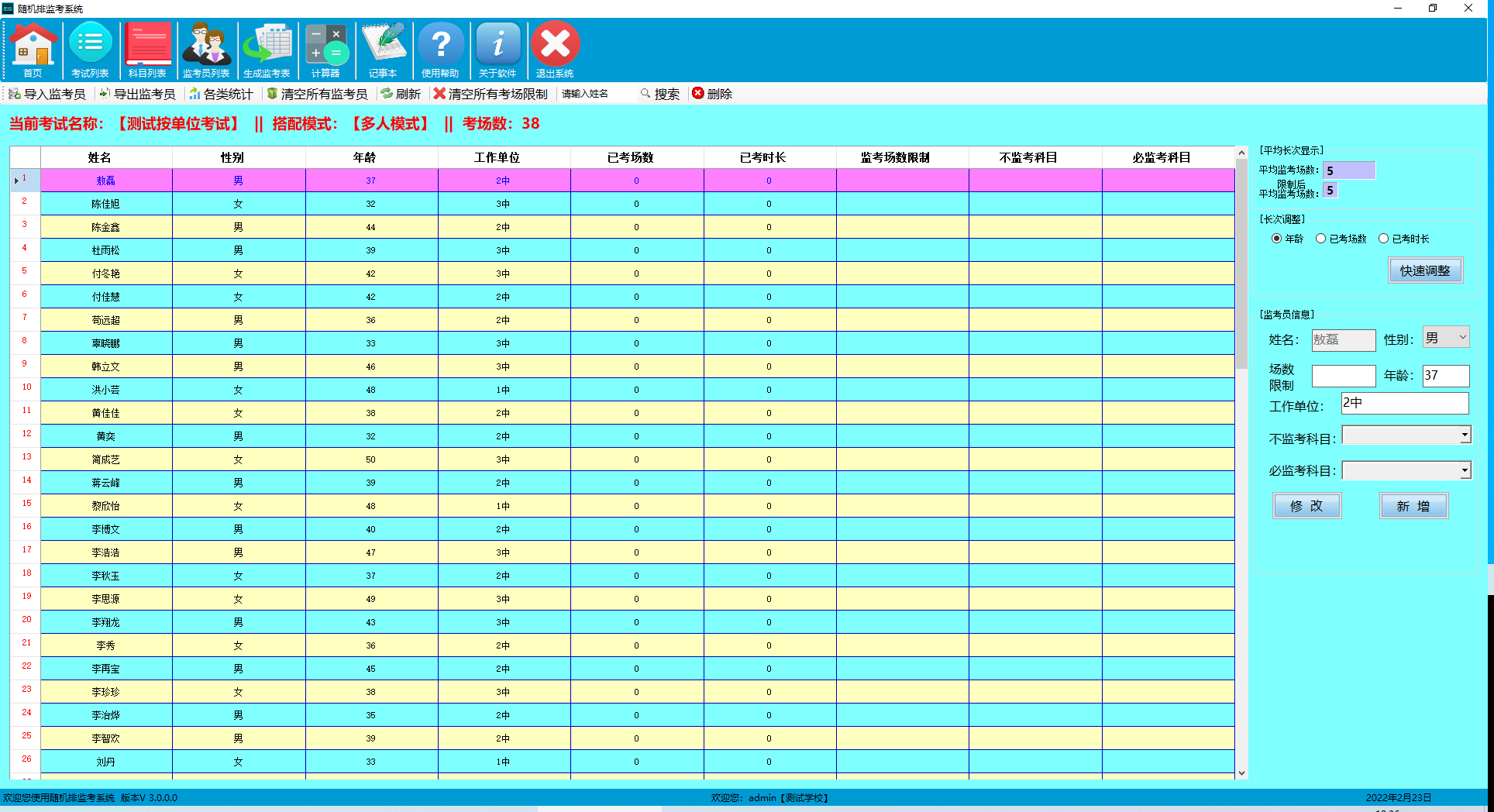Click the table scrollbar down arrow
The height and width of the screenshot is (812, 1494).
[1242, 772]
